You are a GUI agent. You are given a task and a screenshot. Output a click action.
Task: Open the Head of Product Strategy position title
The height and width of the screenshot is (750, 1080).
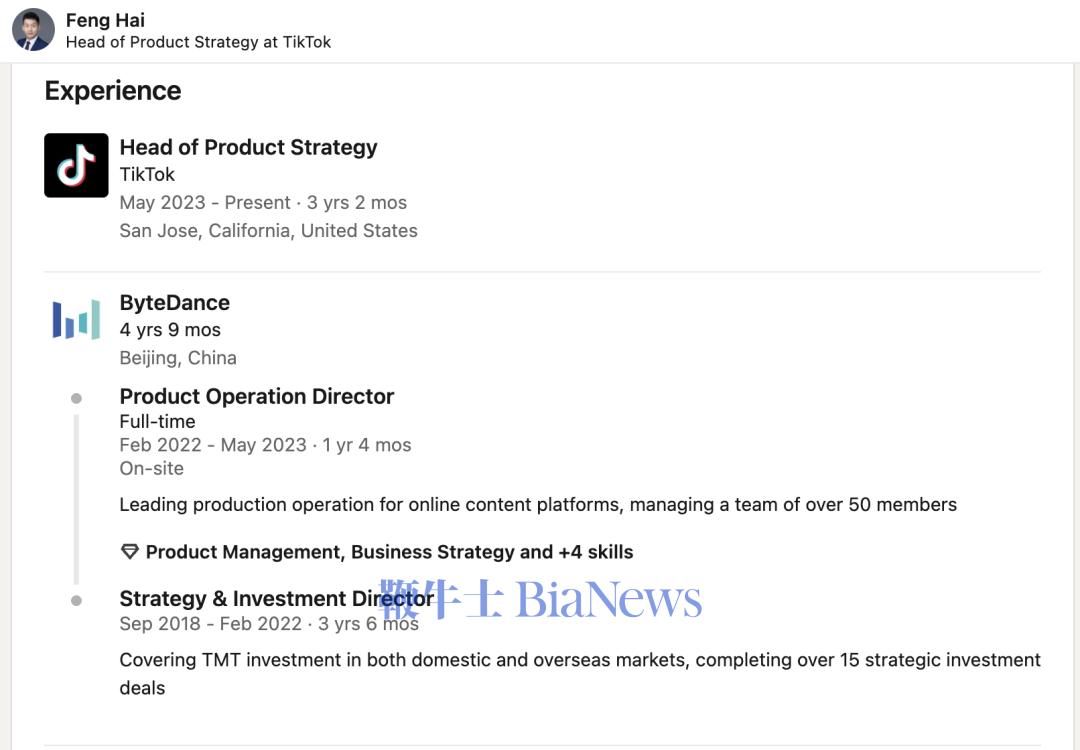(249, 147)
